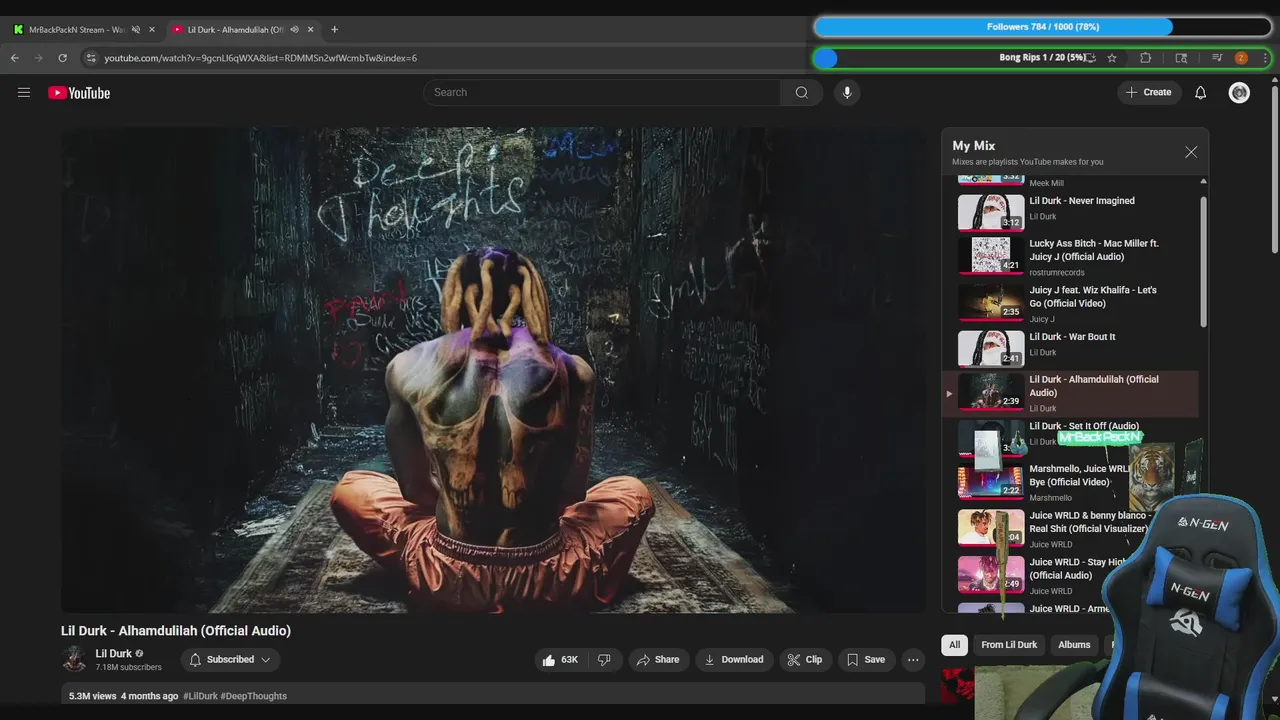Download the video

[x=734, y=660]
